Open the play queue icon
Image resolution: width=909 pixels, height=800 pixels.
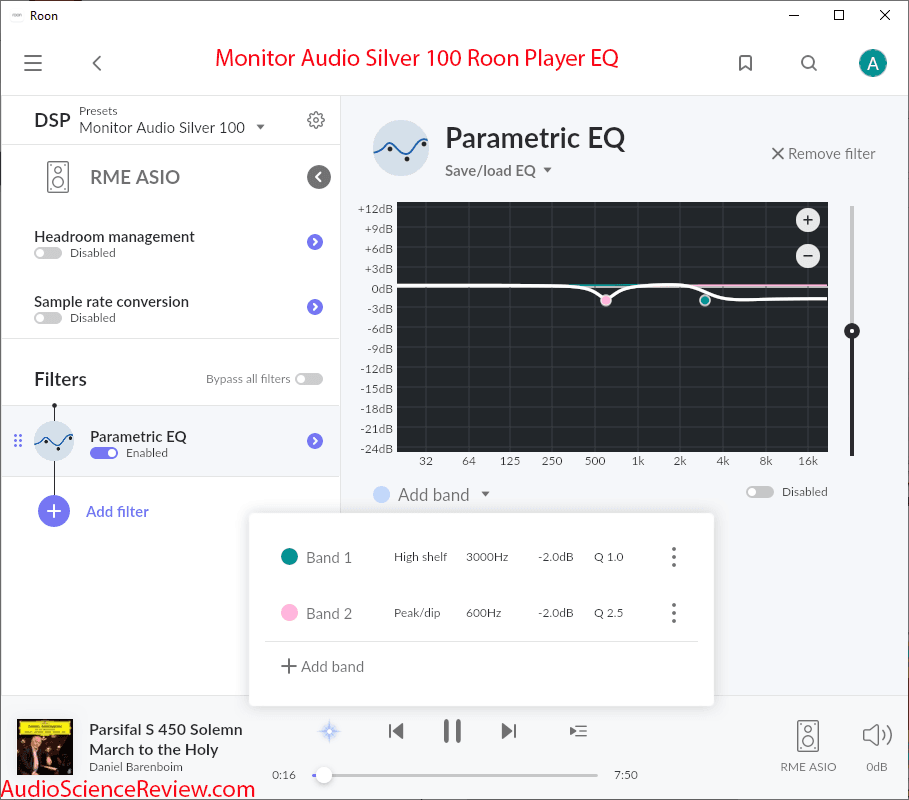[579, 731]
